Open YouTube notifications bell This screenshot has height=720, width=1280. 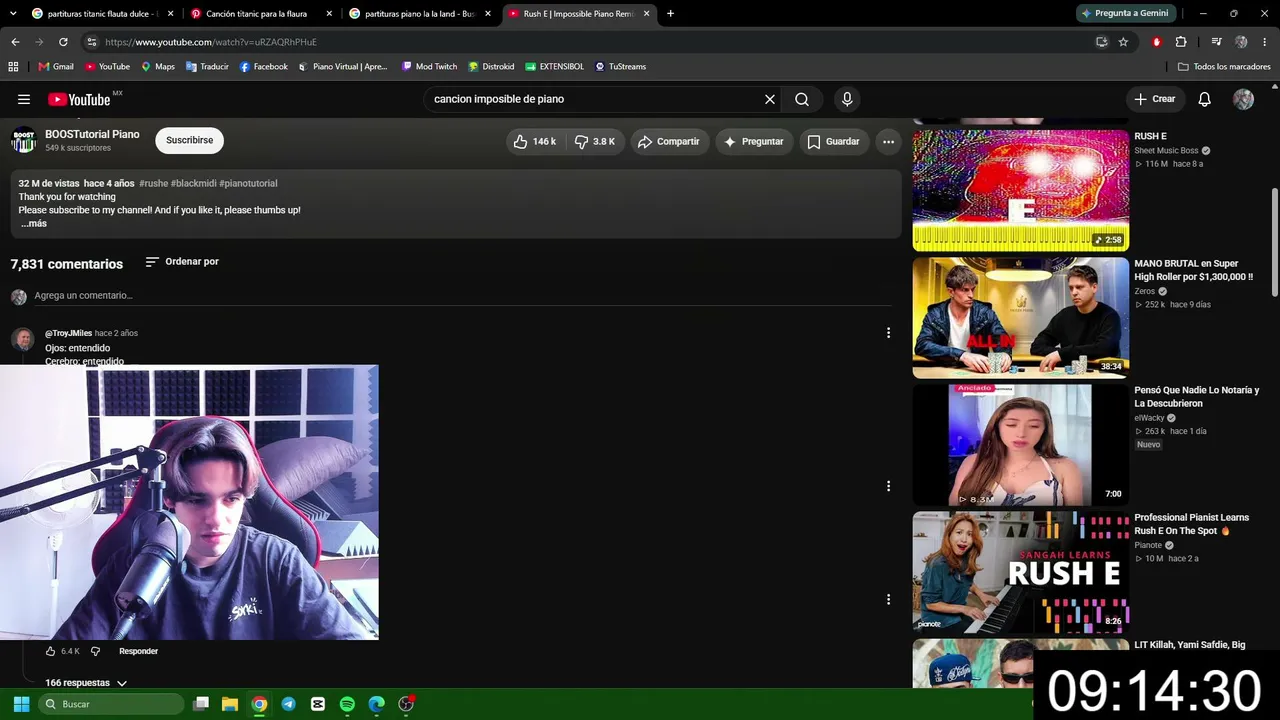point(1205,99)
